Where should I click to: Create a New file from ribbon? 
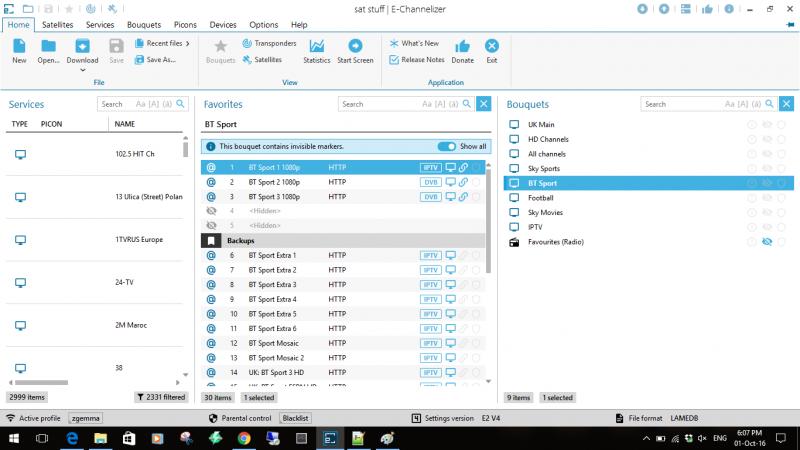point(19,51)
